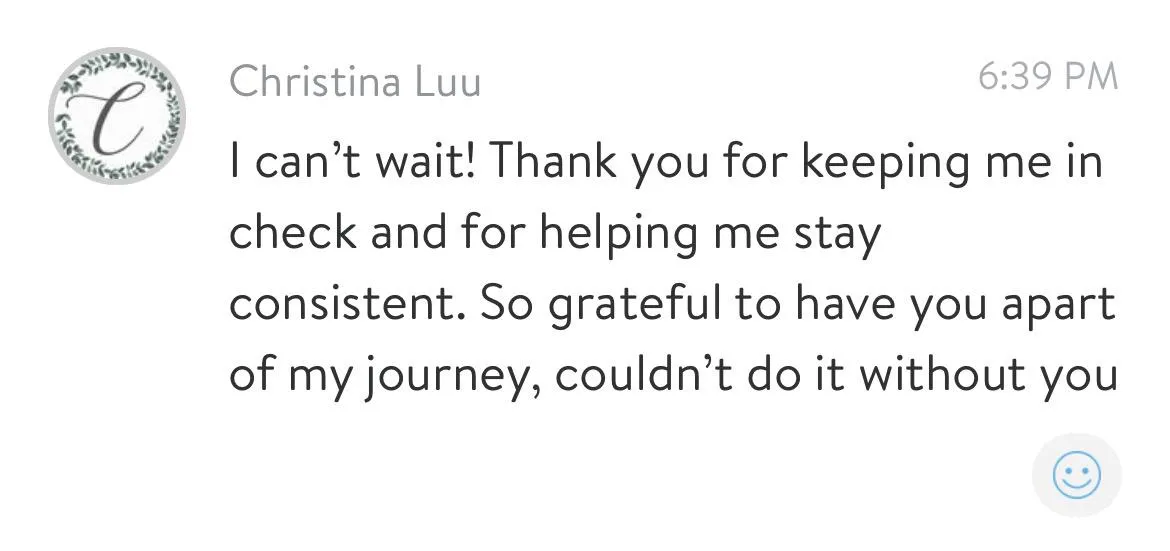The height and width of the screenshot is (551, 1170).
Task: Click the phrase "keeping me in"
Action: coord(951,163)
